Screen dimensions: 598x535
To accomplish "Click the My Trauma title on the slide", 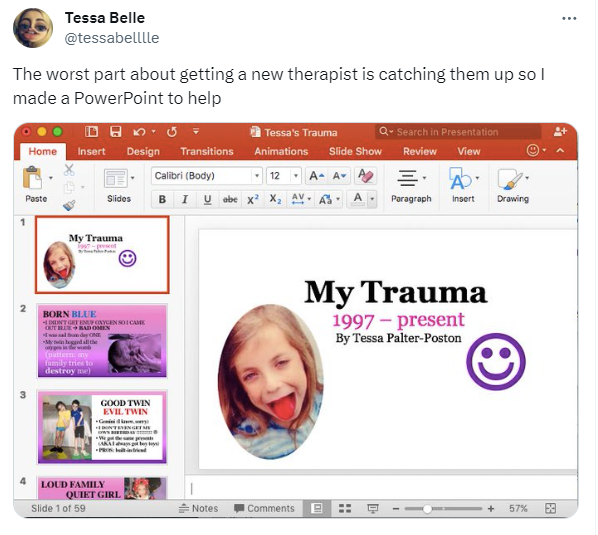I will [x=395, y=292].
